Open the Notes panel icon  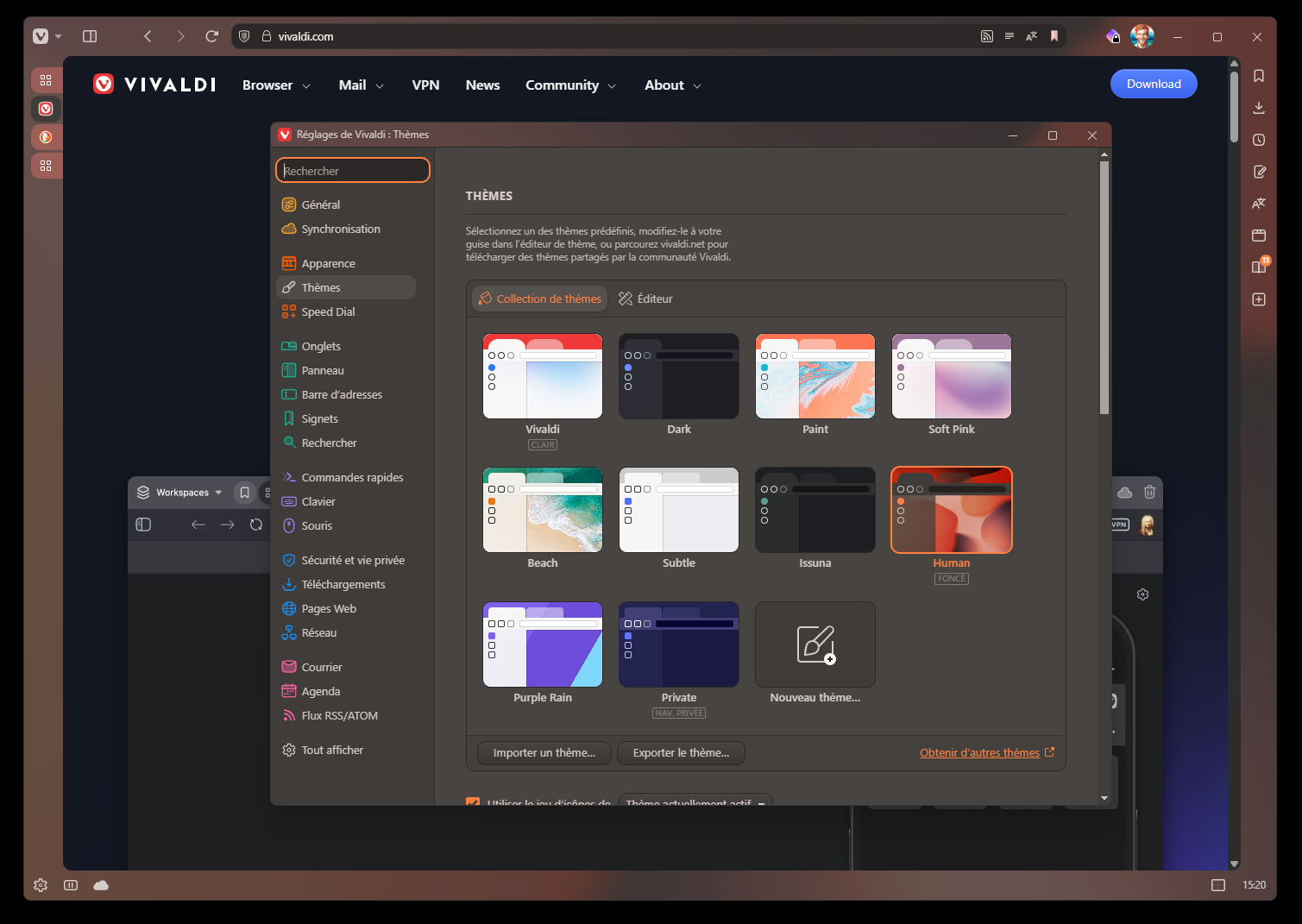point(1259,172)
